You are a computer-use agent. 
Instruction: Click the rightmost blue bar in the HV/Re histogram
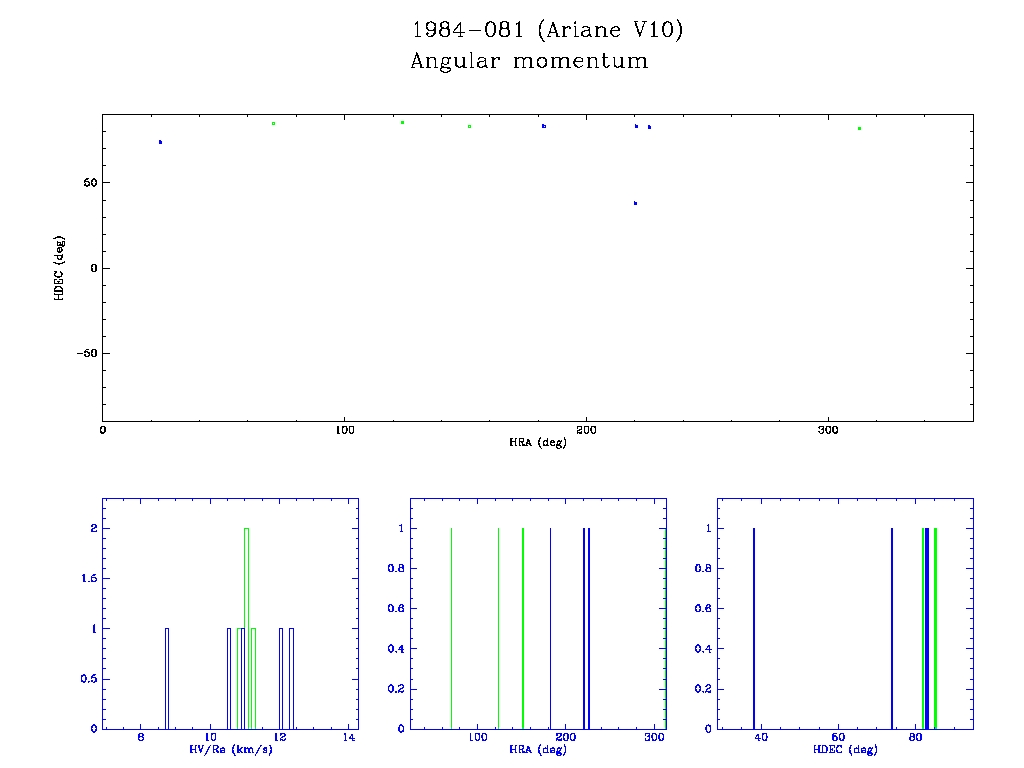291,679
